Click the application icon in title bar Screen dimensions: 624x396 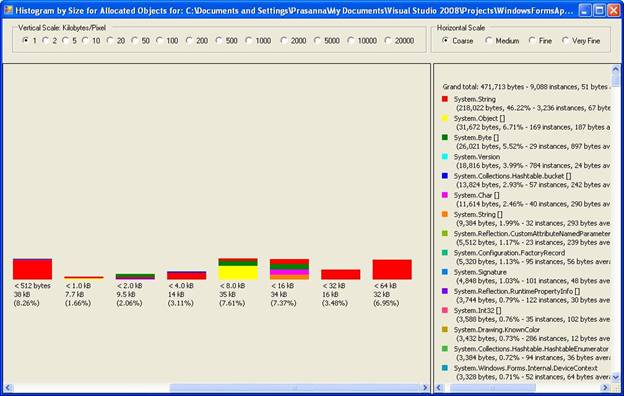(x=8, y=10)
